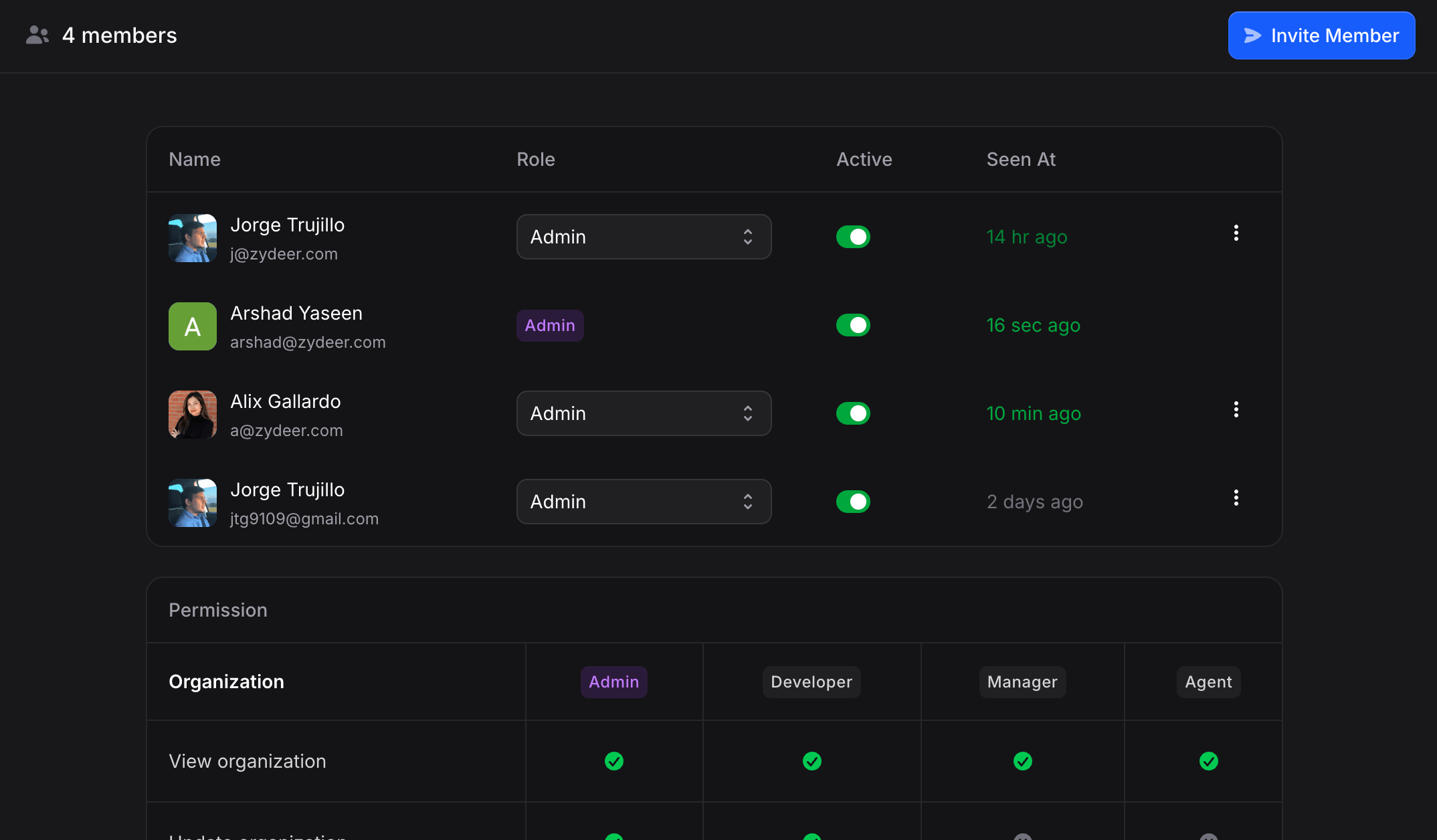Select the Developer column header badge
The image size is (1437, 840).
click(x=811, y=681)
